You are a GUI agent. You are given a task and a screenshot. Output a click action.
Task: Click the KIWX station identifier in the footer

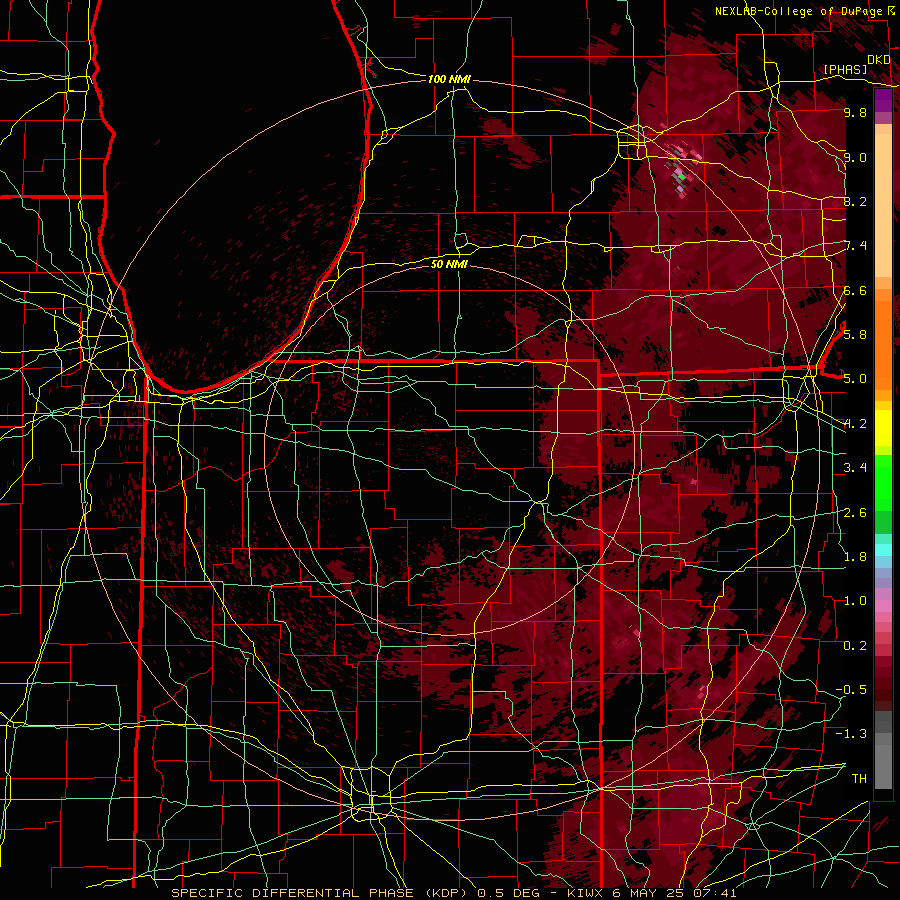(585, 893)
